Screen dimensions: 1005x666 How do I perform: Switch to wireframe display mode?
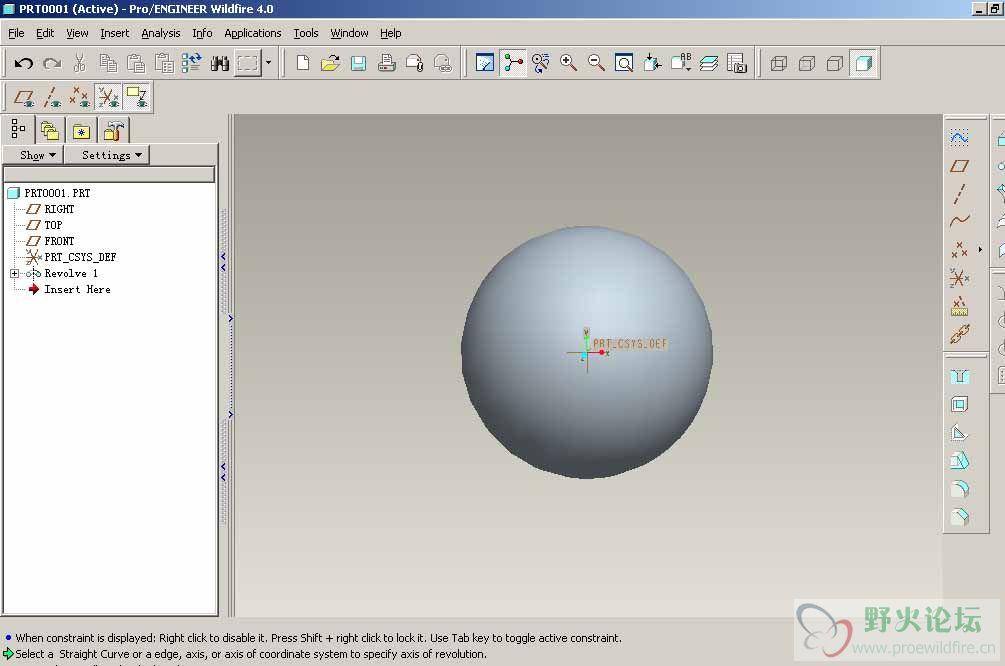[x=778, y=63]
